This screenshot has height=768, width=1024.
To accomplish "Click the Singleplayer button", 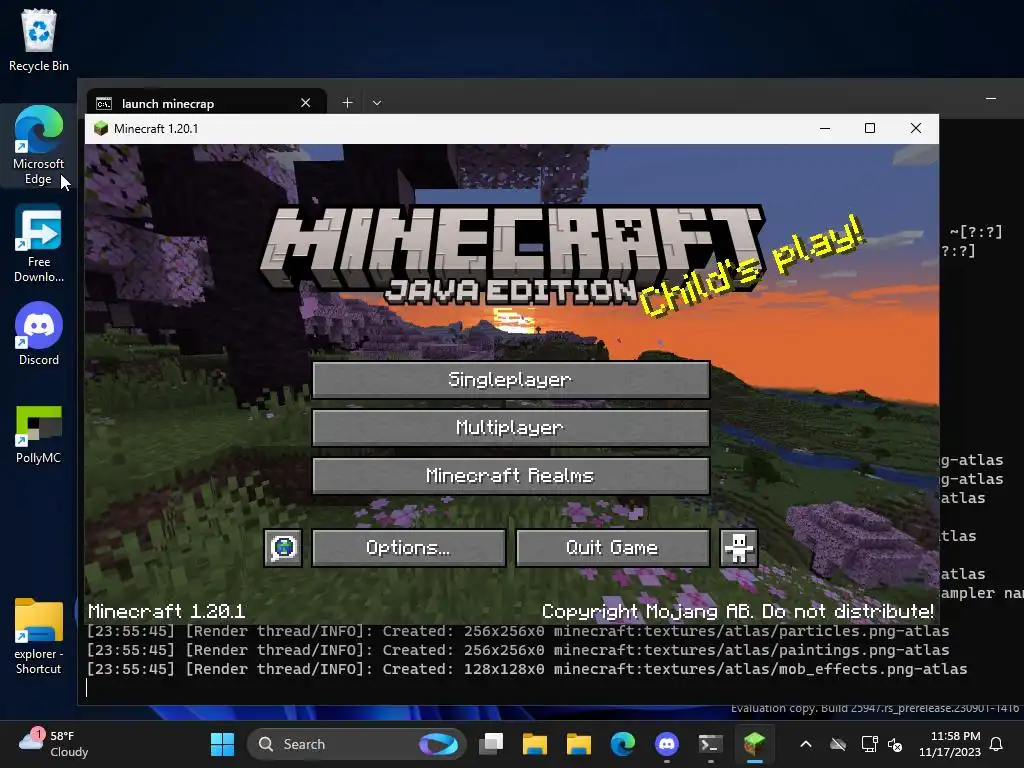I will click(x=511, y=379).
